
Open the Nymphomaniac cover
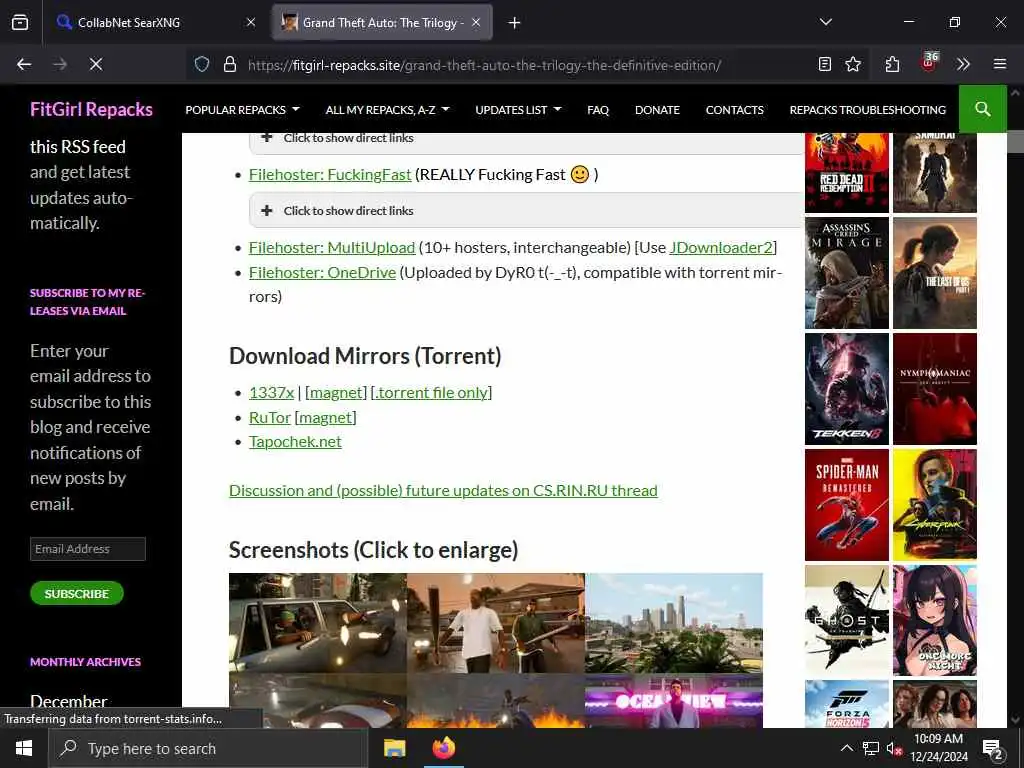[935, 389]
